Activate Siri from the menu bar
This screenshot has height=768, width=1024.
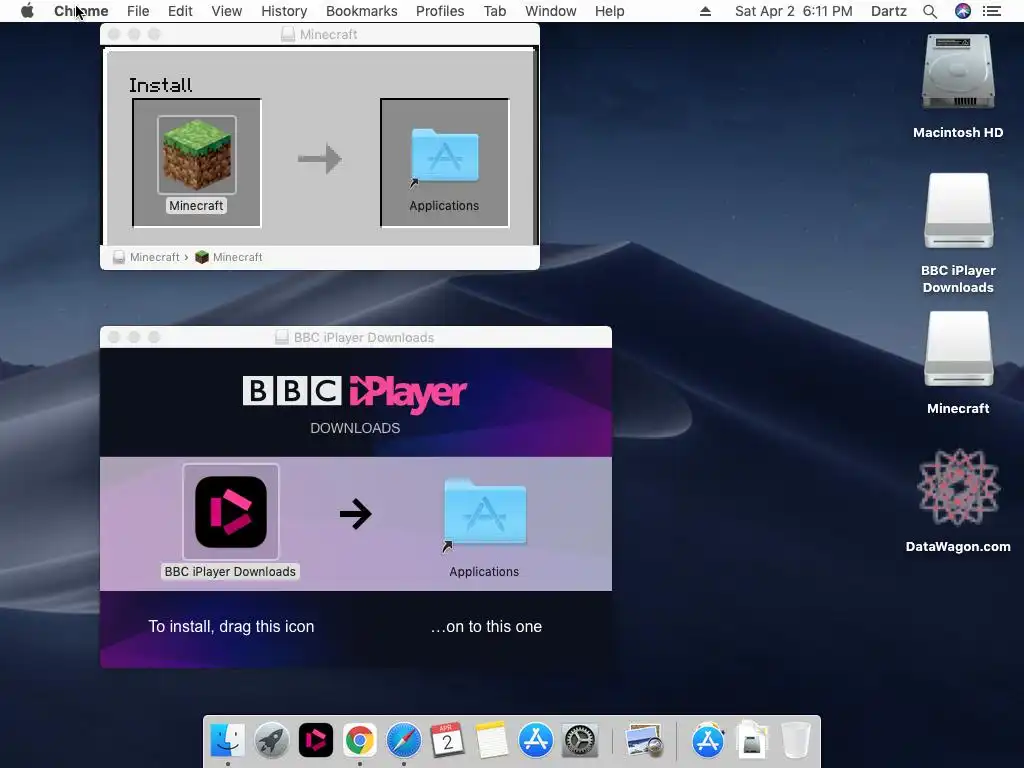963,11
